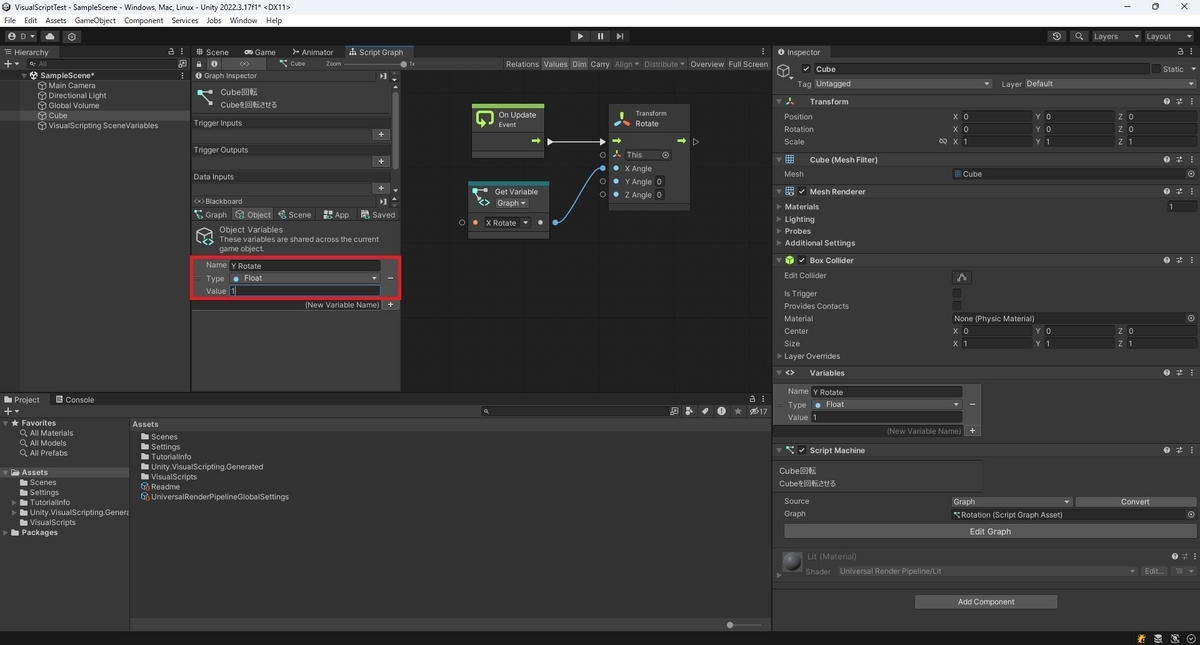Open the Layers dropdown in top toolbar
This screenshot has width=1200, height=645.
(x=1115, y=36)
